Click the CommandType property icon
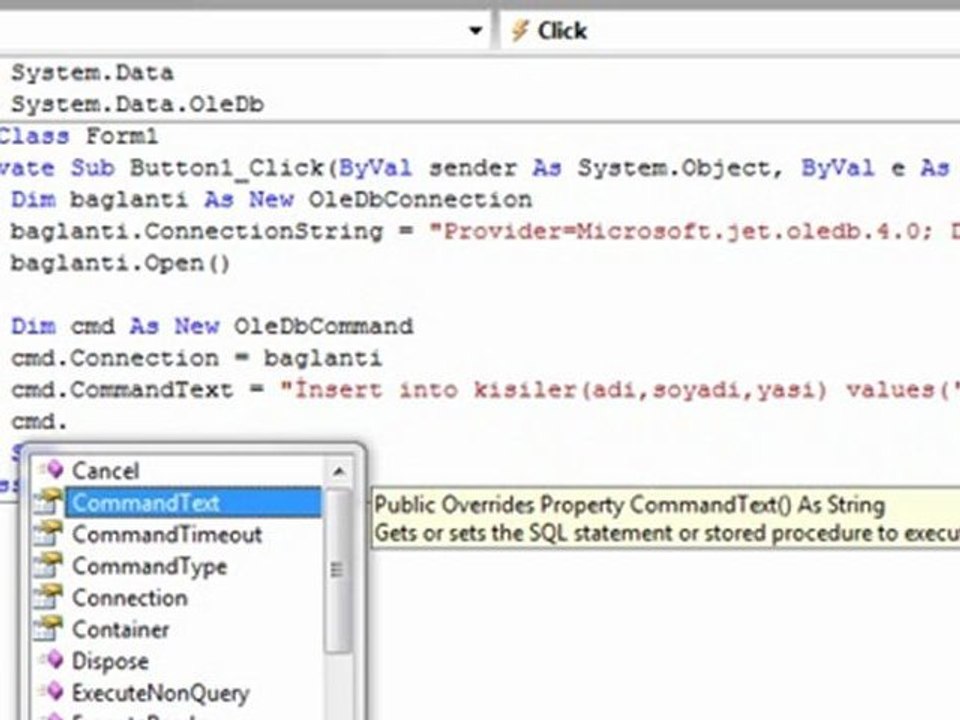 coord(48,565)
